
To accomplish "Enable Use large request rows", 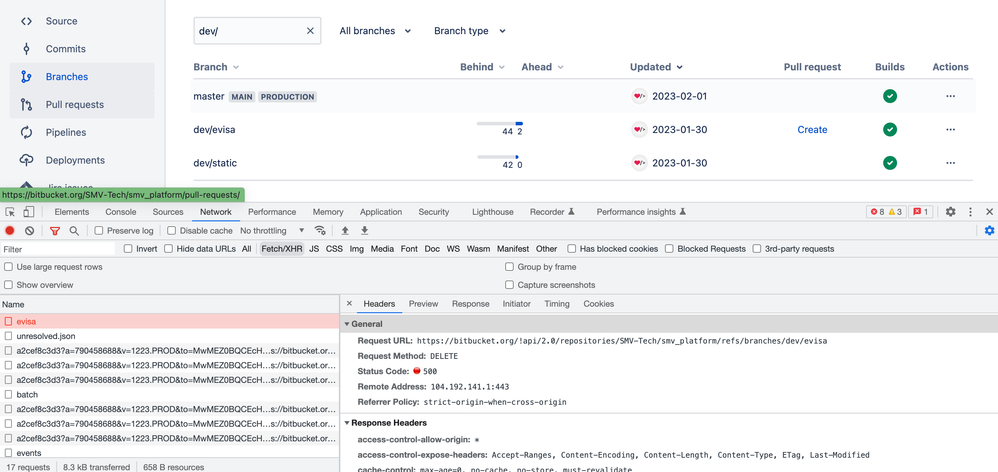I will coord(8,267).
